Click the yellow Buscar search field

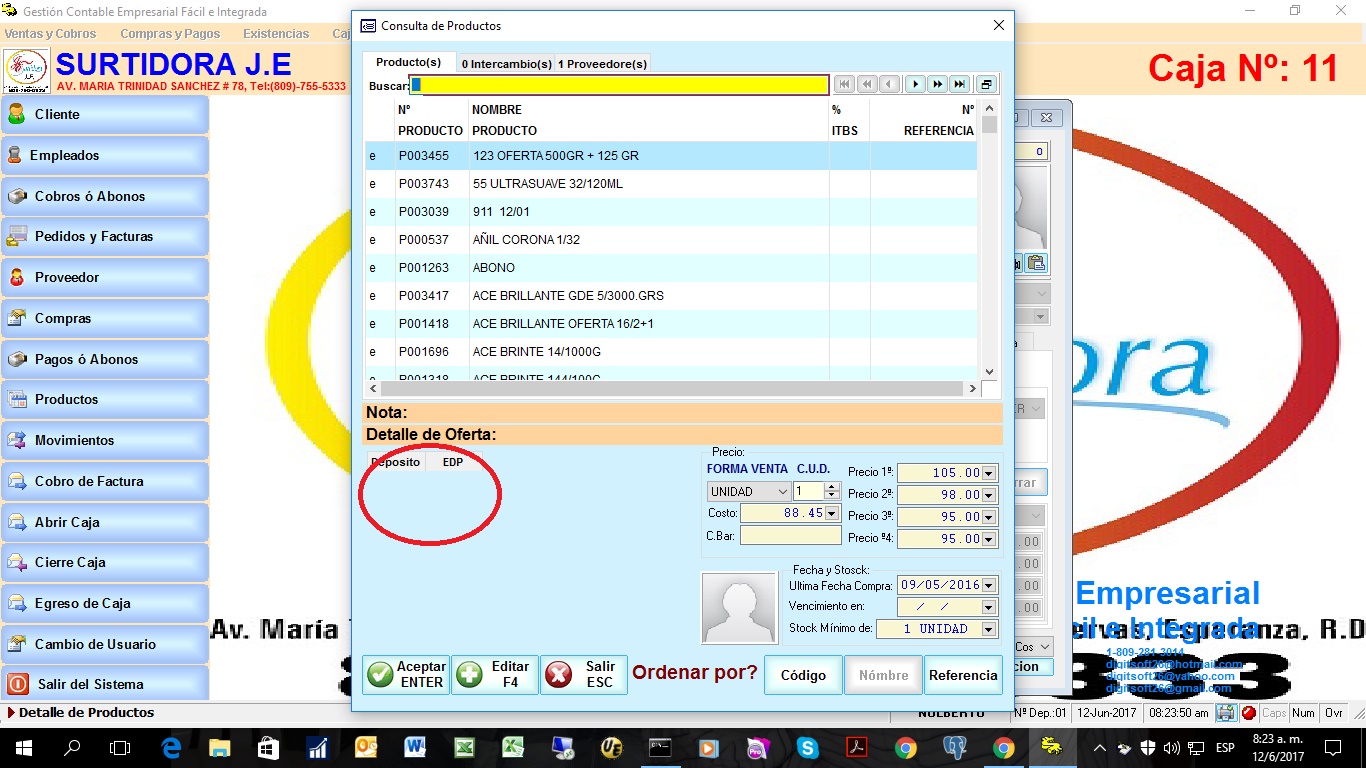point(620,86)
